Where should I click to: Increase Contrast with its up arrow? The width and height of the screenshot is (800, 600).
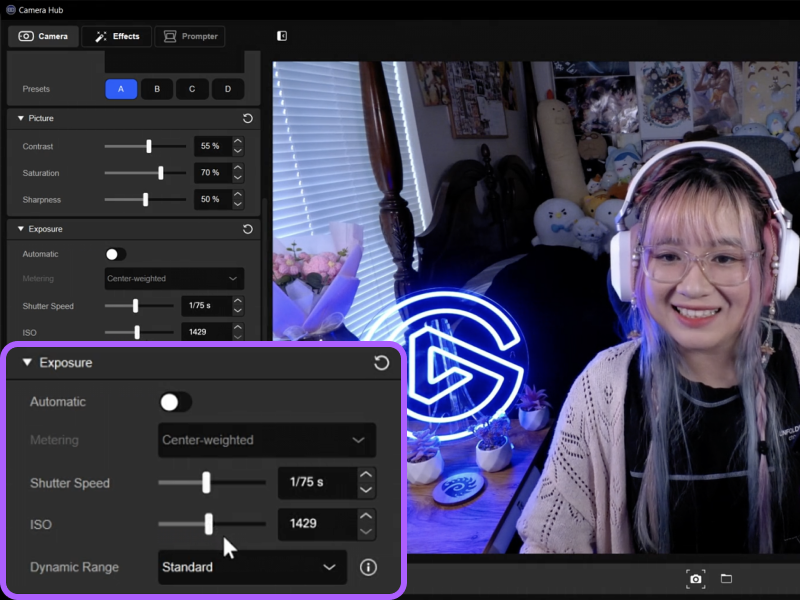(238, 141)
